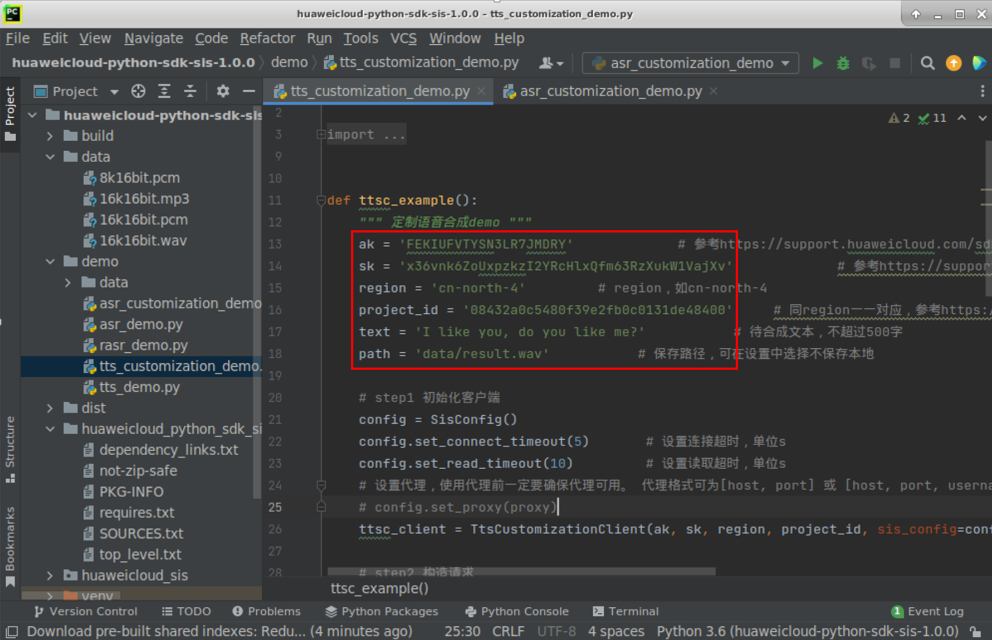992x640 pixels.
Task: Change file encoding UTF-8 in status bar
Action: coord(556,631)
